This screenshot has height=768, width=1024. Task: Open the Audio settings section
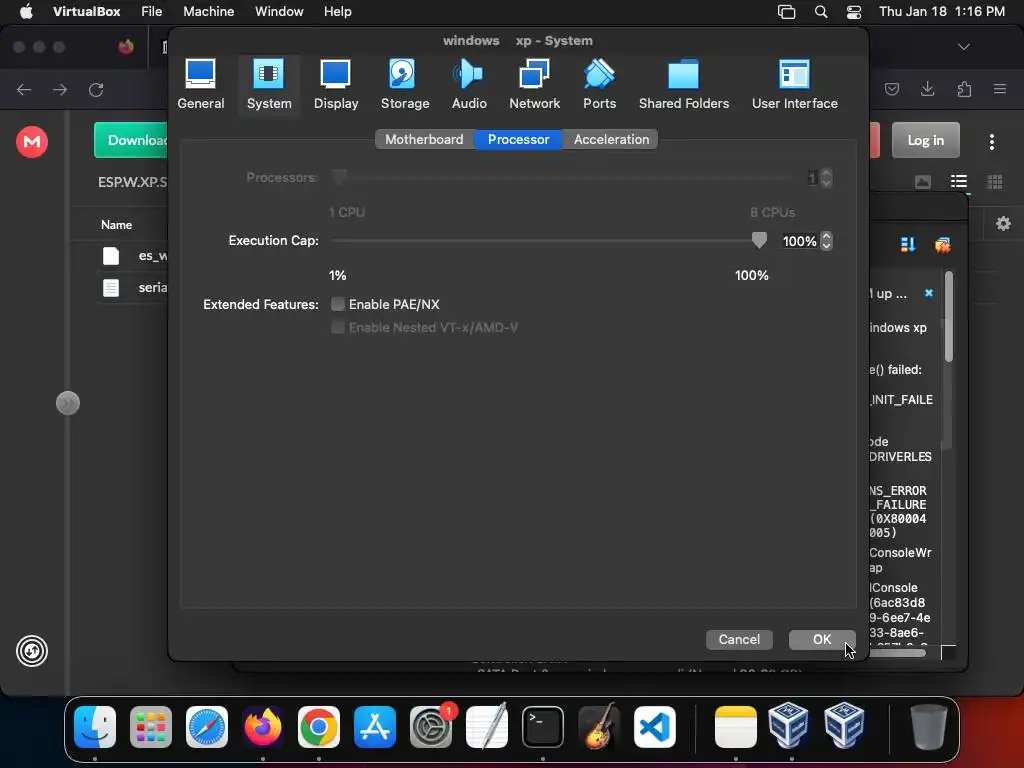(469, 85)
